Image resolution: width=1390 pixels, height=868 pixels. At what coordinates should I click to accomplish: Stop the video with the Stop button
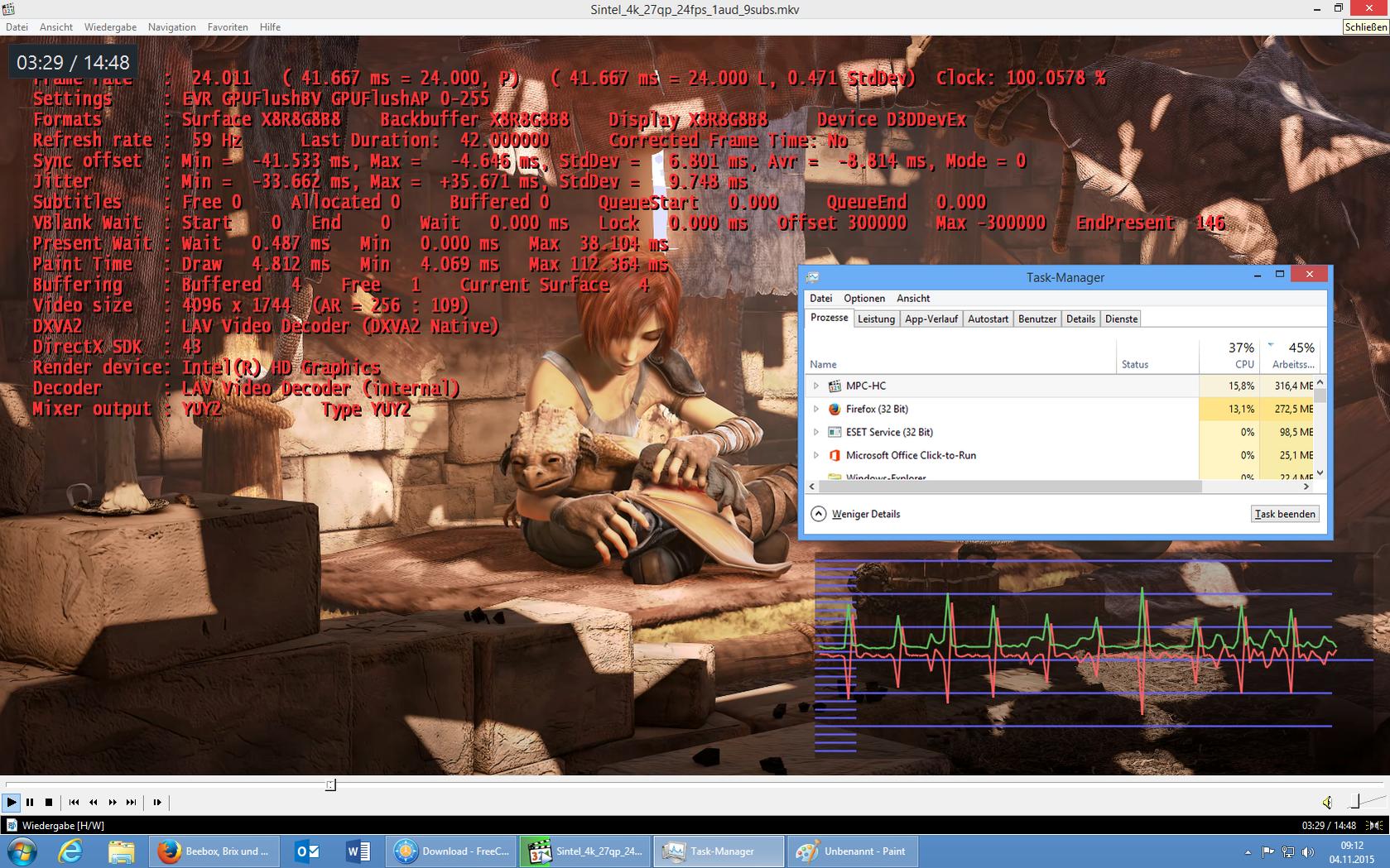pyautogui.click(x=49, y=802)
